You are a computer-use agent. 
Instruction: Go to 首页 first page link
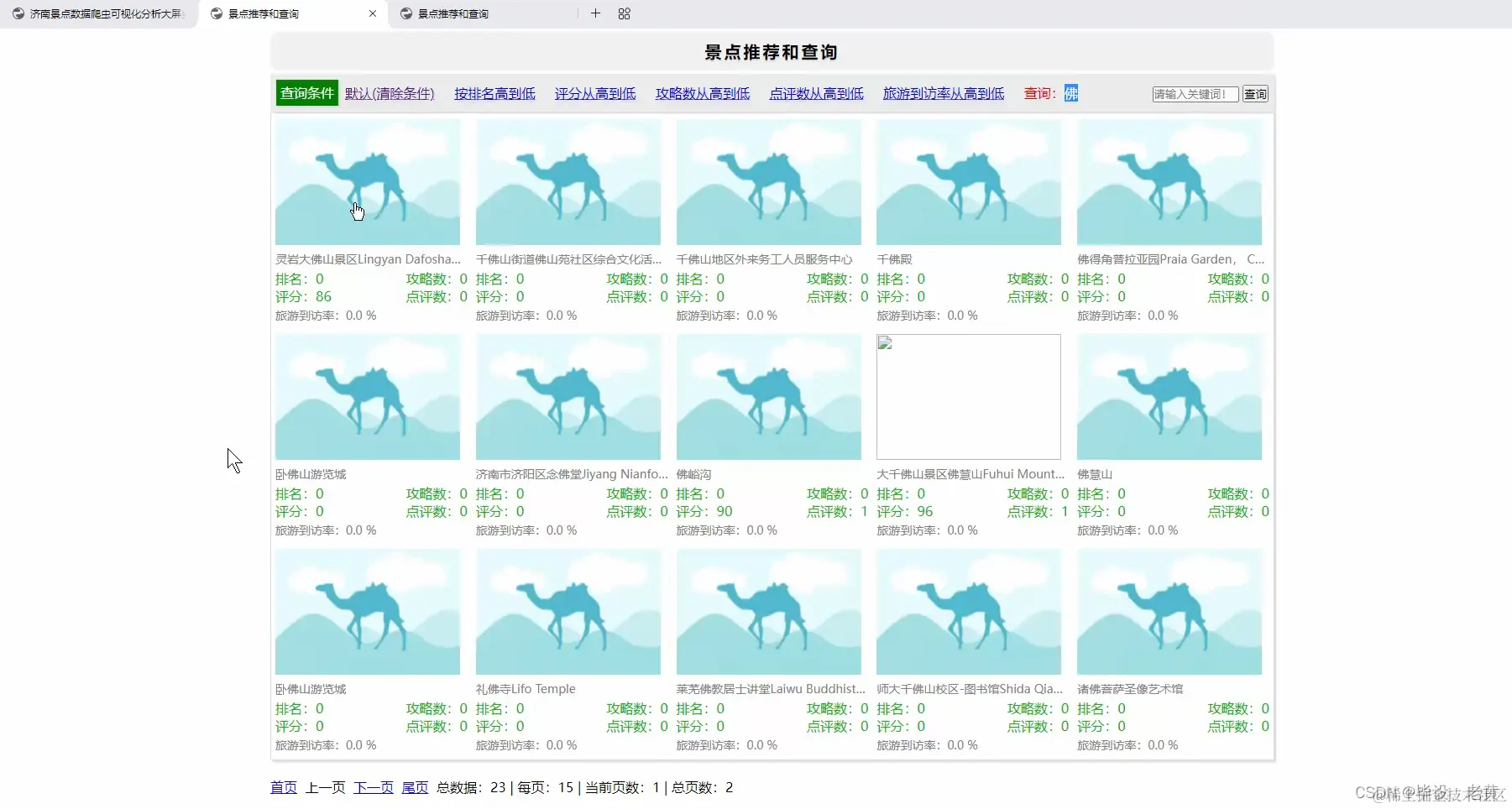tap(283, 787)
